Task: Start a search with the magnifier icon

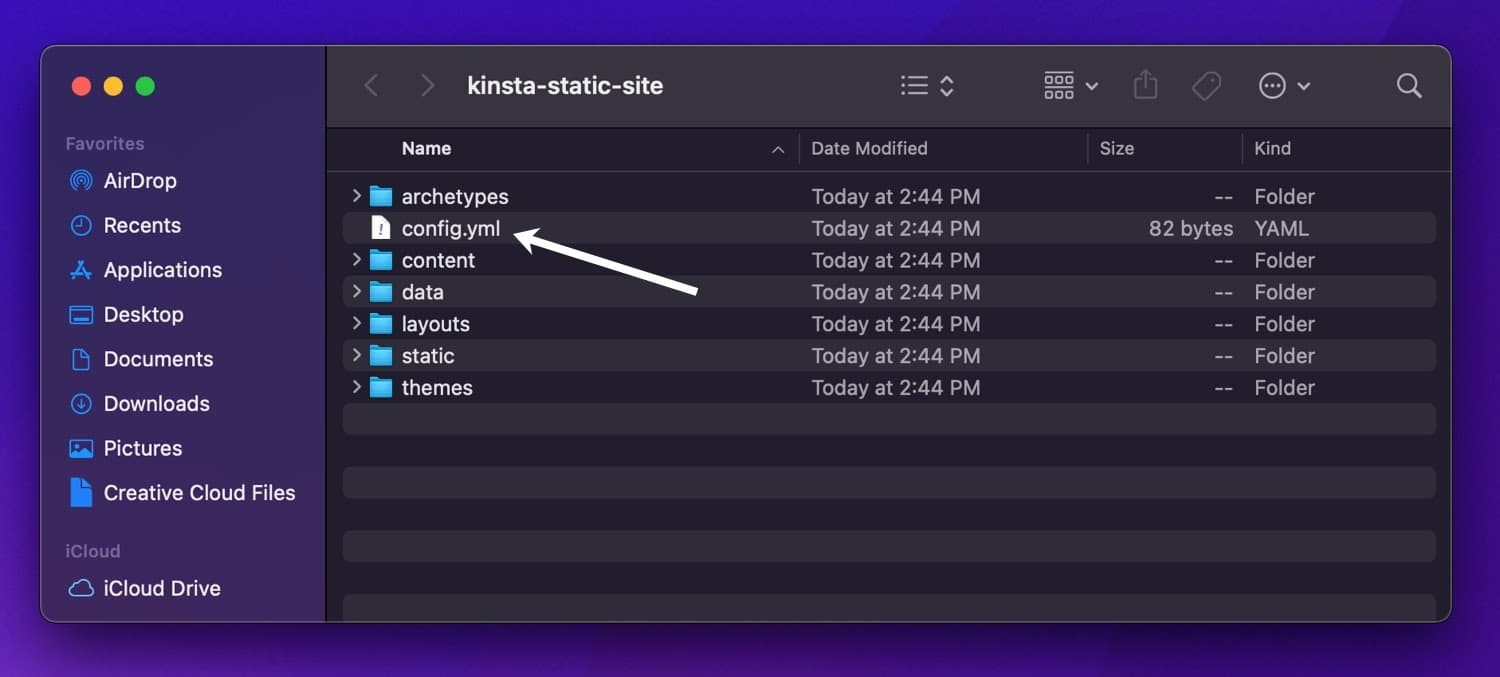Action: point(1408,85)
